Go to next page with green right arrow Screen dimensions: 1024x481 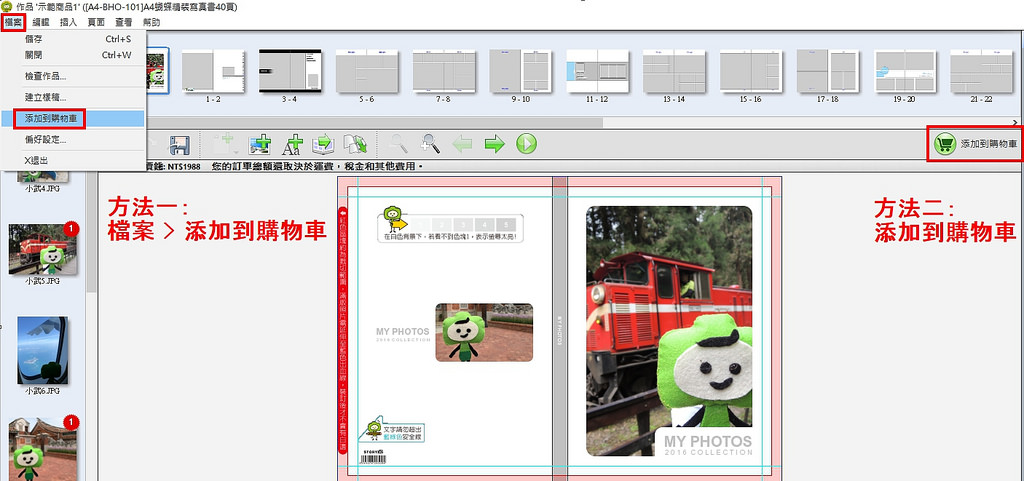[494, 145]
